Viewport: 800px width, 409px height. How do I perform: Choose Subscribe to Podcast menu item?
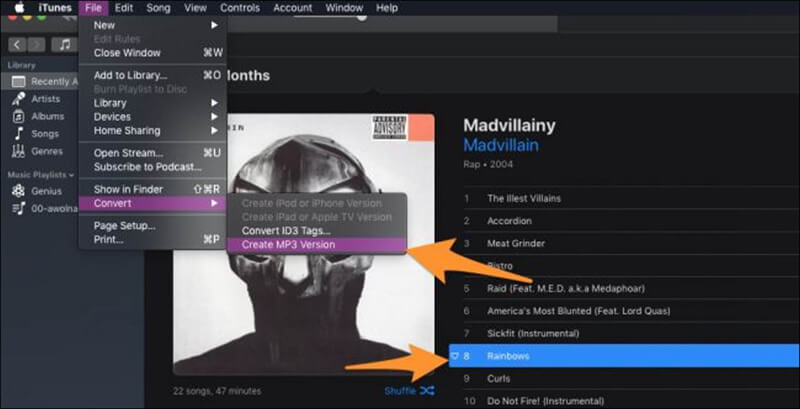click(153, 167)
